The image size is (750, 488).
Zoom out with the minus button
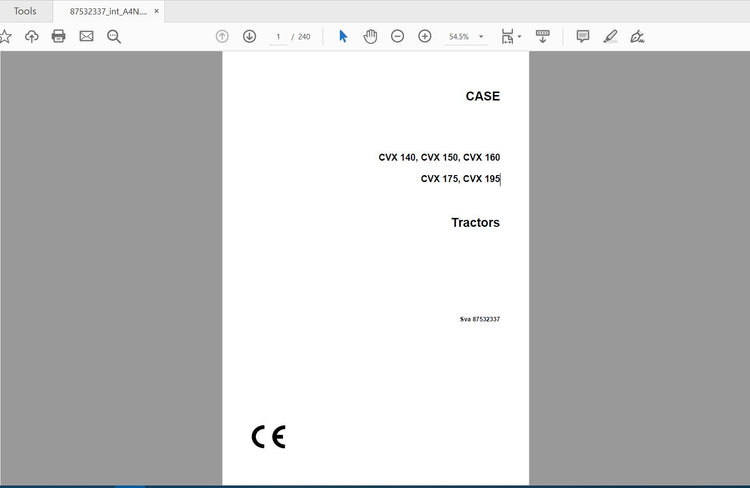click(397, 36)
